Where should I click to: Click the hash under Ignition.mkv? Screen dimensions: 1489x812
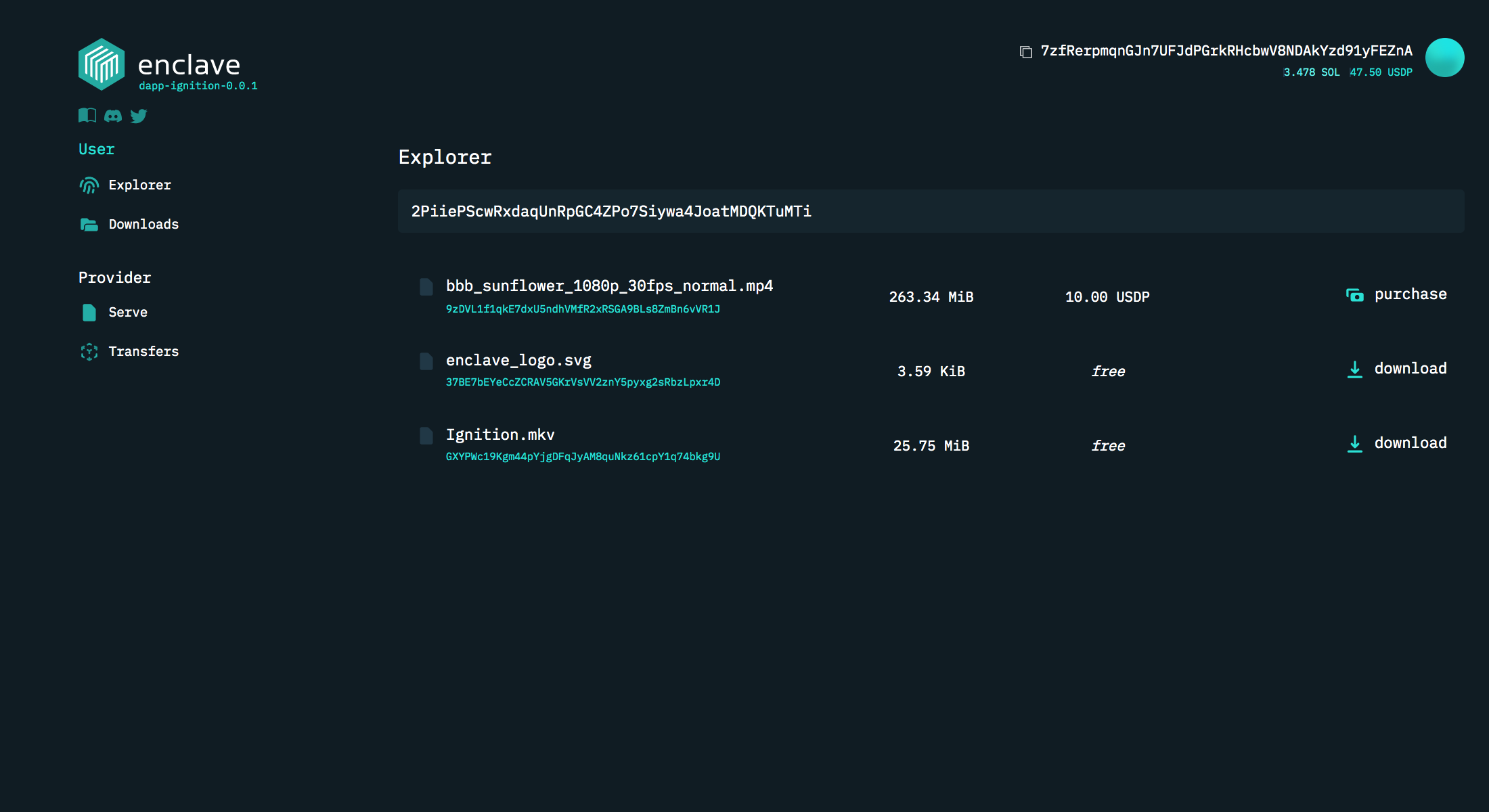click(583, 457)
